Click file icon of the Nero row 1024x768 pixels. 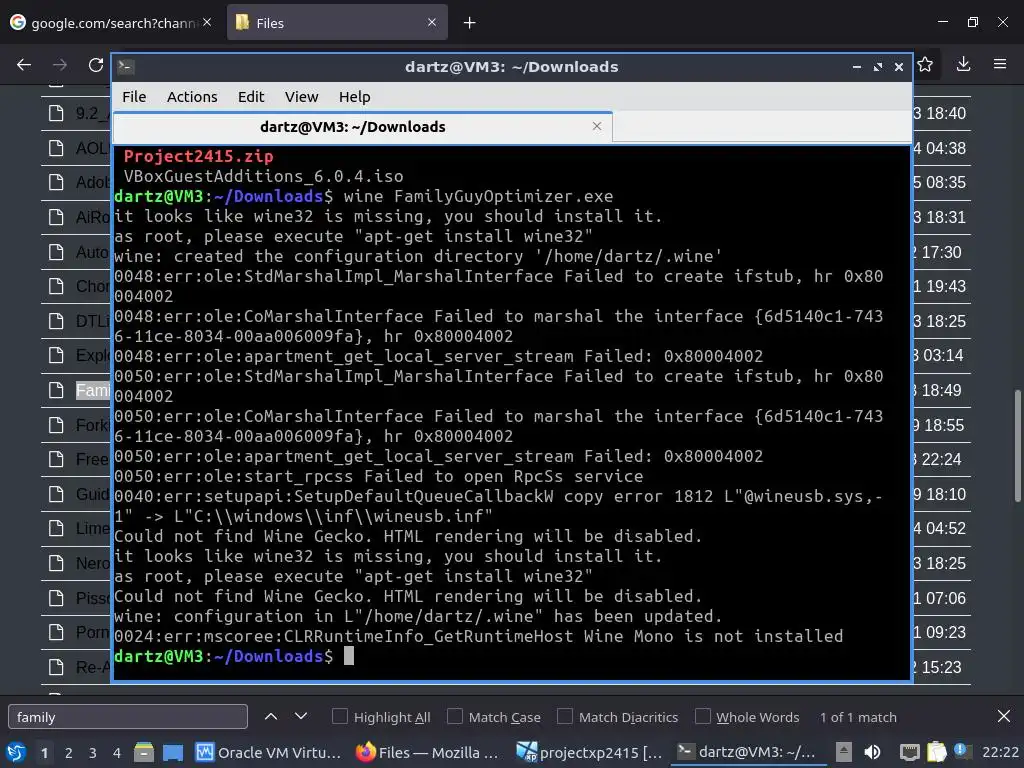(x=56, y=563)
